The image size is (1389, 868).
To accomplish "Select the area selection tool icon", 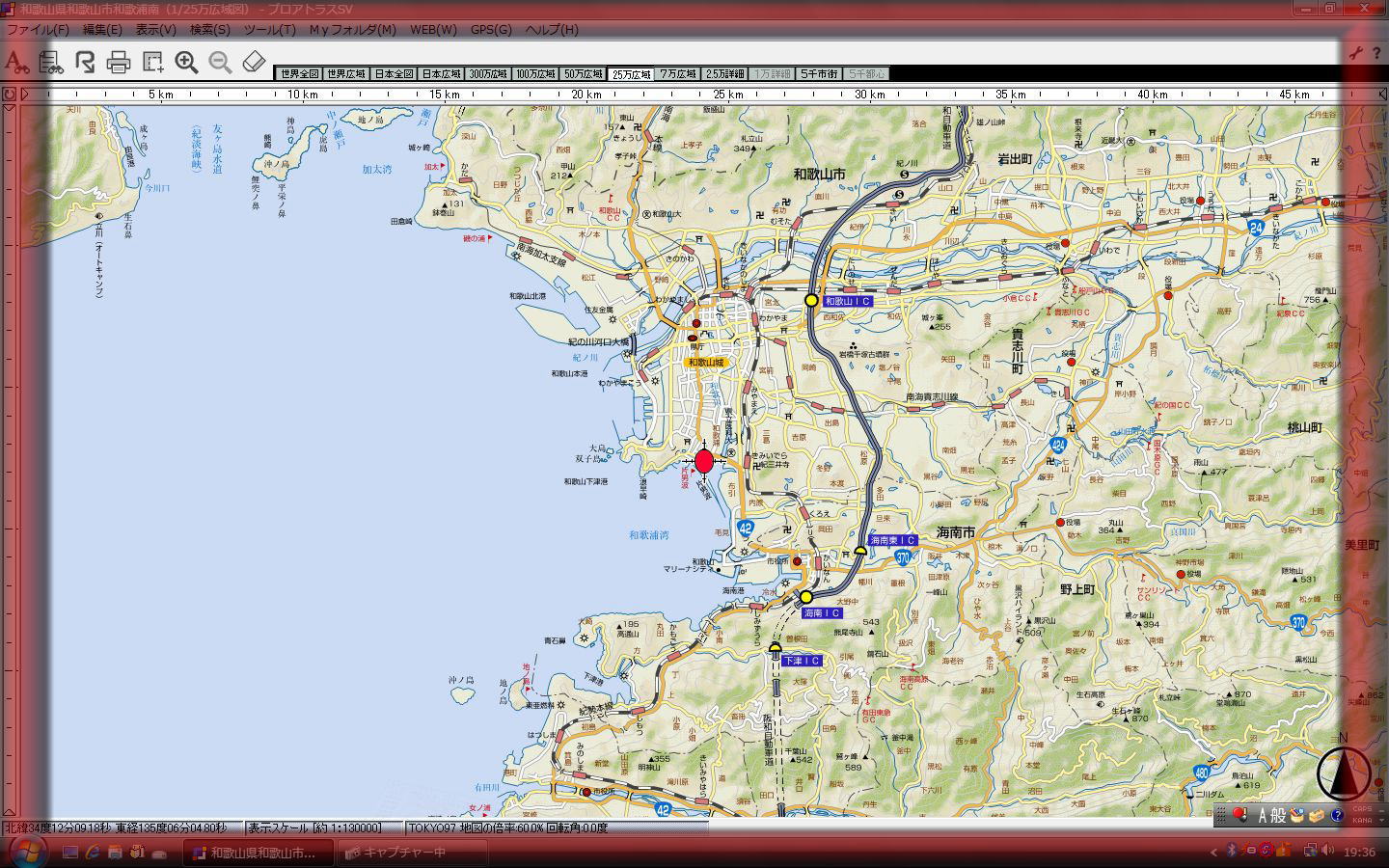I will (x=152, y=63).
